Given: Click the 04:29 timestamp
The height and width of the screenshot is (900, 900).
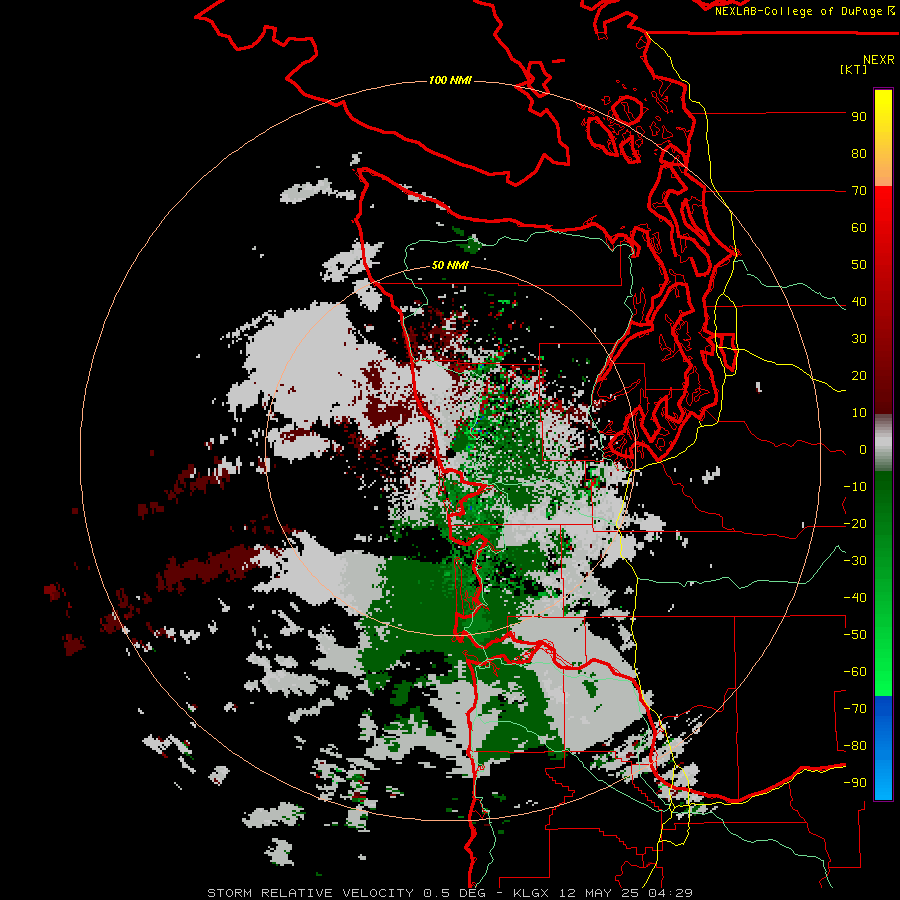Looking at the screenshot, I should 670,893.
